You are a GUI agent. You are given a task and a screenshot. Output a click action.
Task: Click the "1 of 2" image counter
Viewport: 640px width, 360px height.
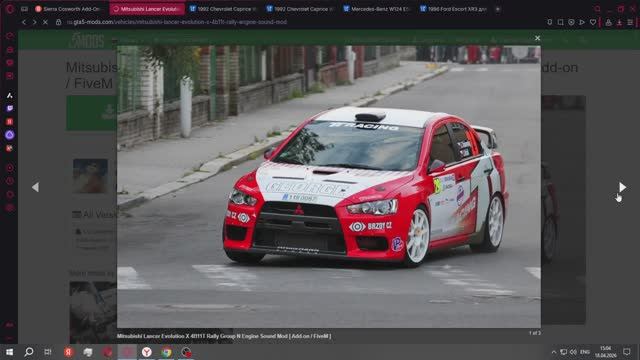pos(535,333)
